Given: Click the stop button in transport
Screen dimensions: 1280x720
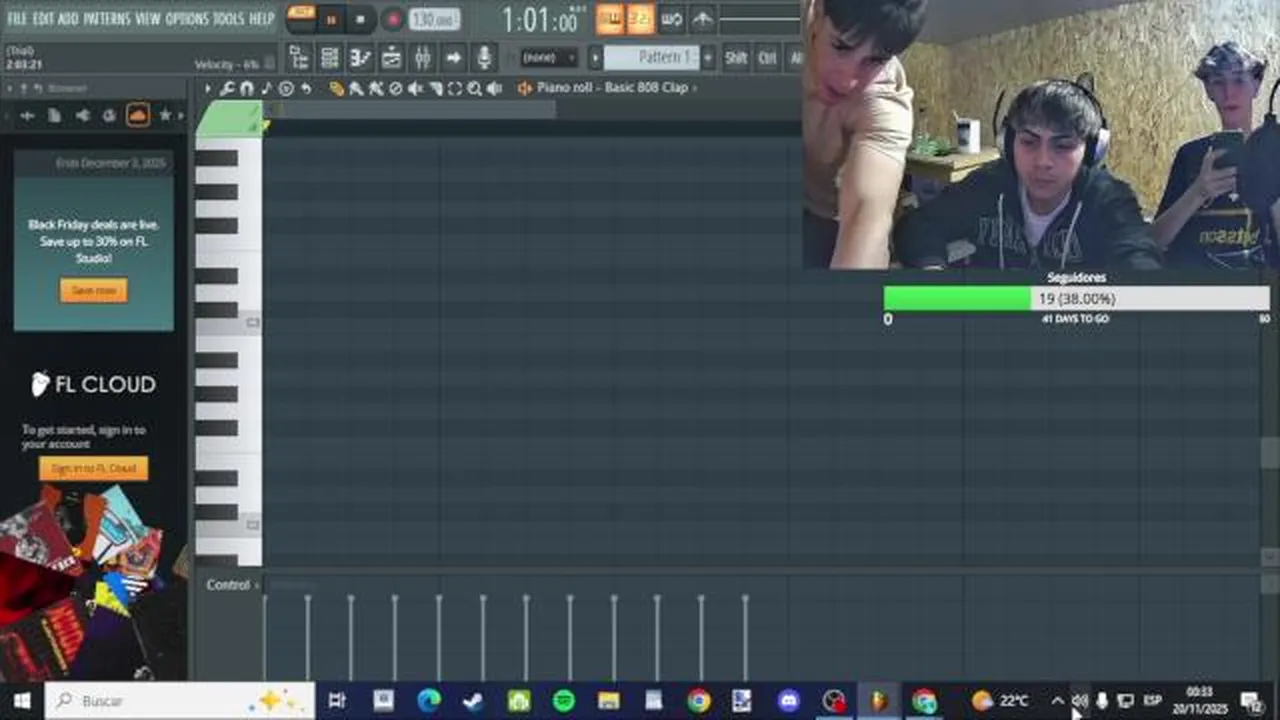Looking at the screenshot, I should pos(360,19).
